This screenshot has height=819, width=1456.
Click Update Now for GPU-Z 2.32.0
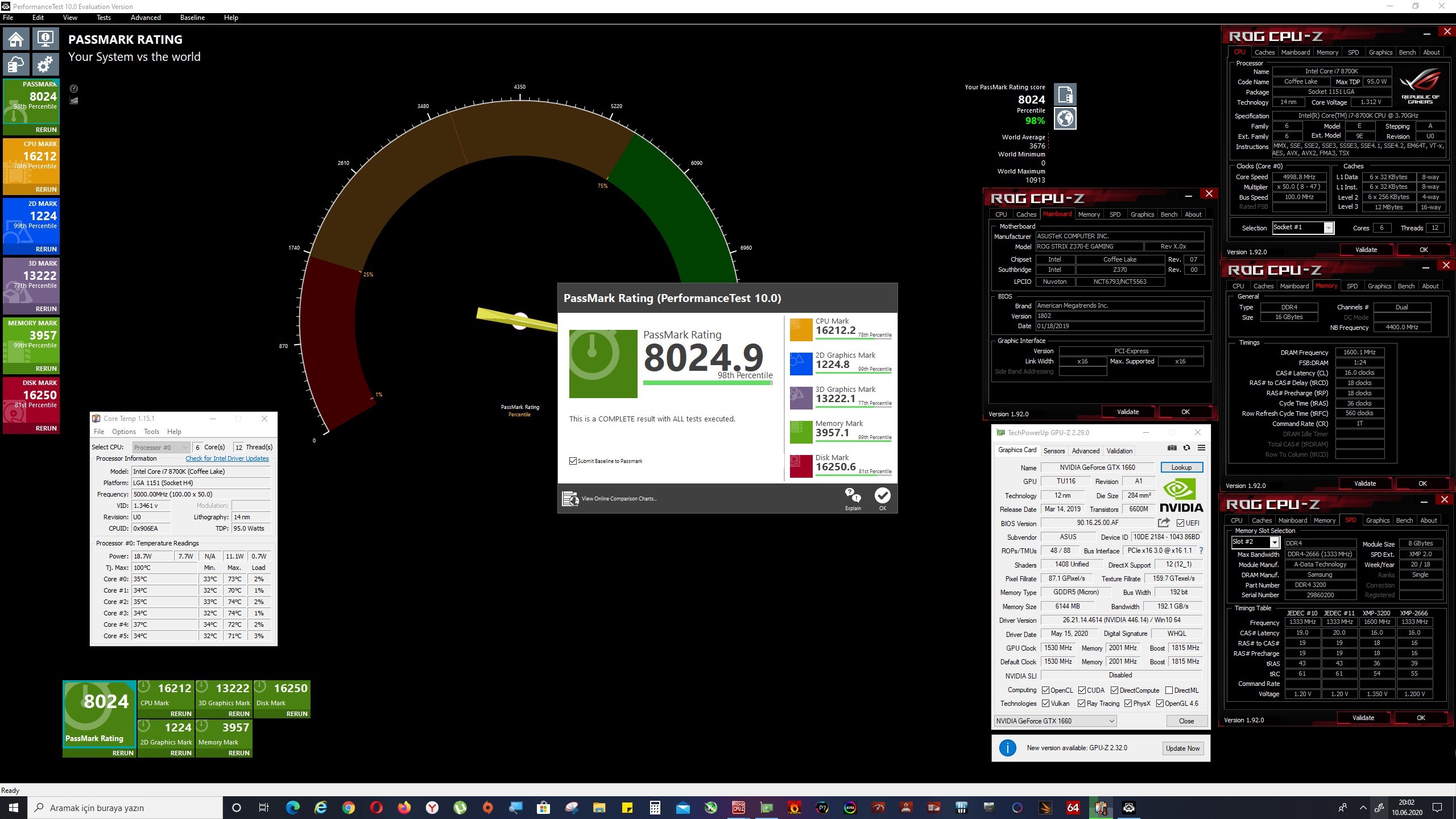pyautogui.click(x=1182, y=748)
